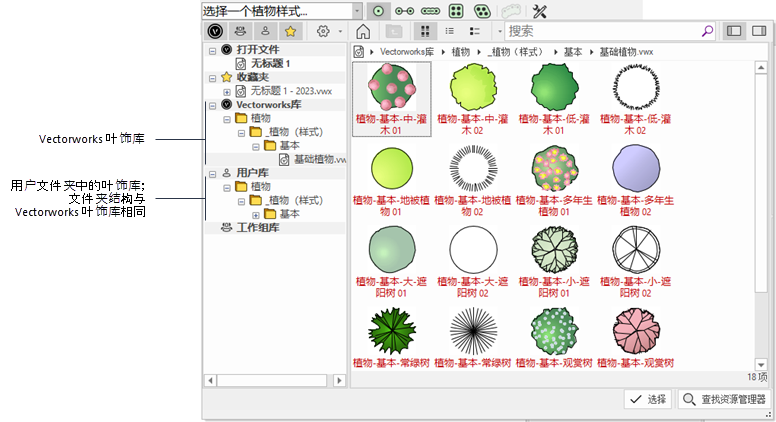Select 植物-基本-多年生植物 02 thumbnail

point(636,181)
